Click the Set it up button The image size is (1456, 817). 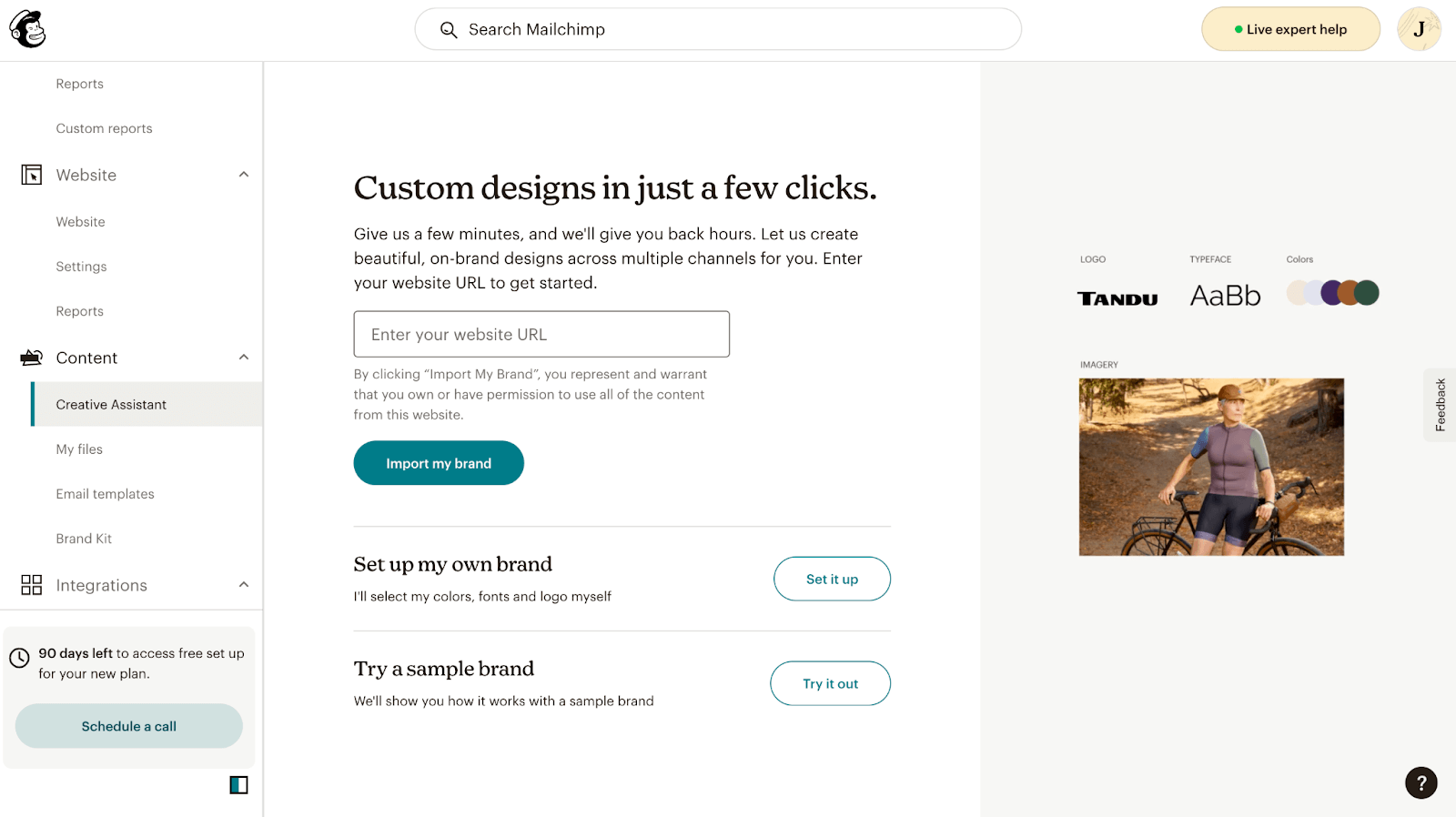(832, 579)
